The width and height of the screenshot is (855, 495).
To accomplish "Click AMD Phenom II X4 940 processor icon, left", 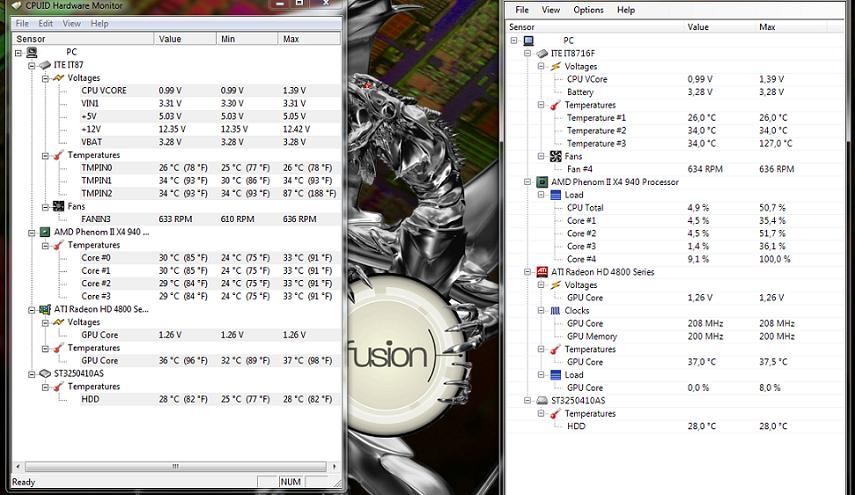I will pos(45,232).
